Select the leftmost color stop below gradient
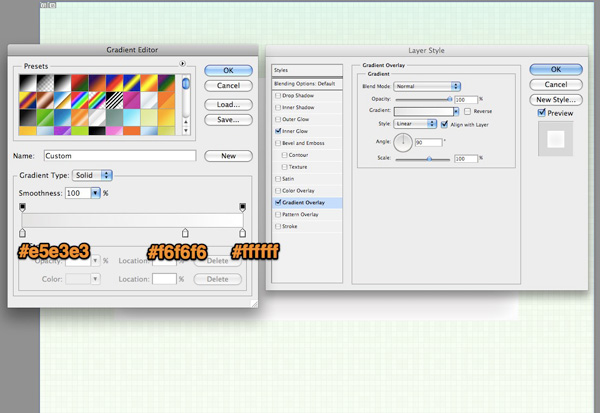Viewport: 600px width, 413px height. click(x=23, y=233)
